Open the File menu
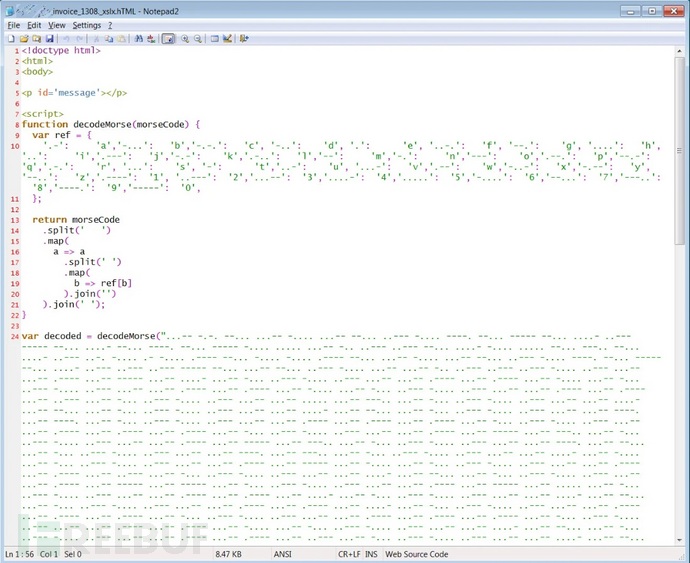 point(13,24)
